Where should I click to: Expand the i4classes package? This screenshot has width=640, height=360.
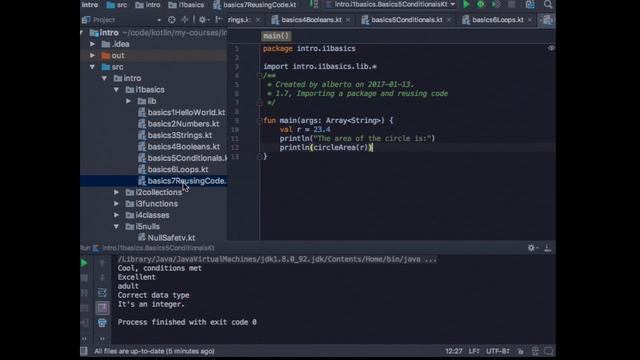pyautogui.click(x=116, y=215)
